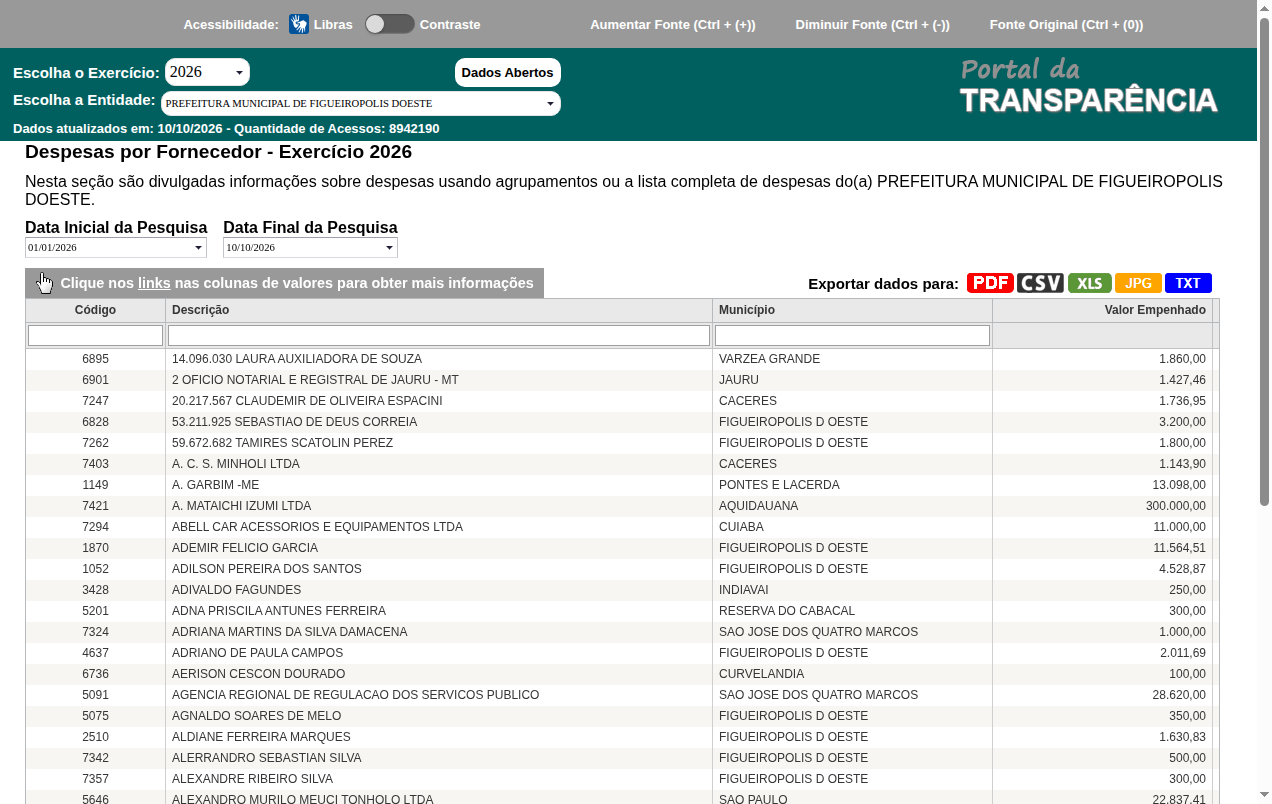Click value 1.630,83 for Aldiane Ferreira Marques
This screenshot has width=1272, height=804.
(1182, 737)
